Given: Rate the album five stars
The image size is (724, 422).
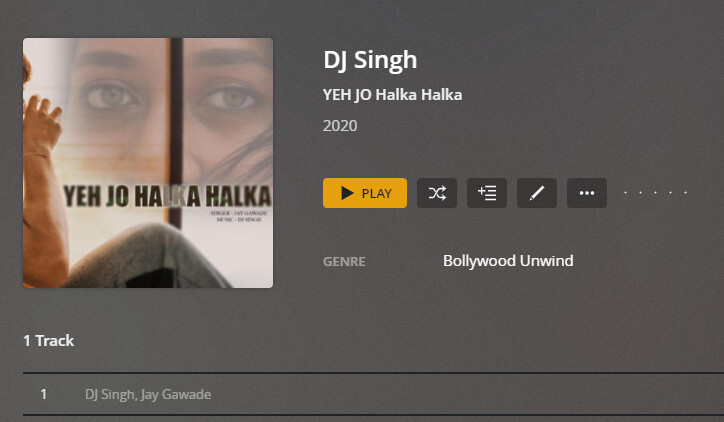Looking at the screenshot, I should coord(686,193).
